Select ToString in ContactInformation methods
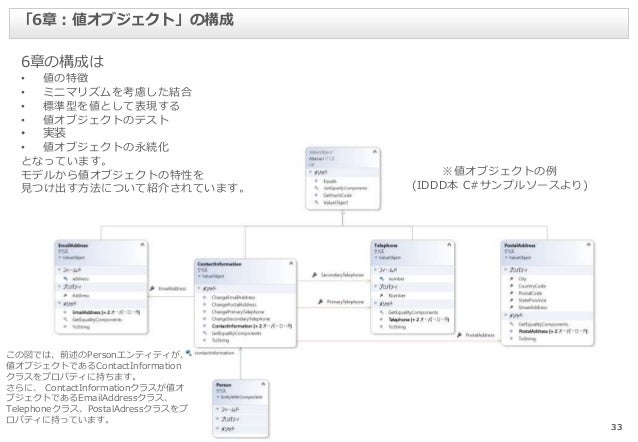The image size is (638, 442). pyautogui.click(x=220, y=340)
